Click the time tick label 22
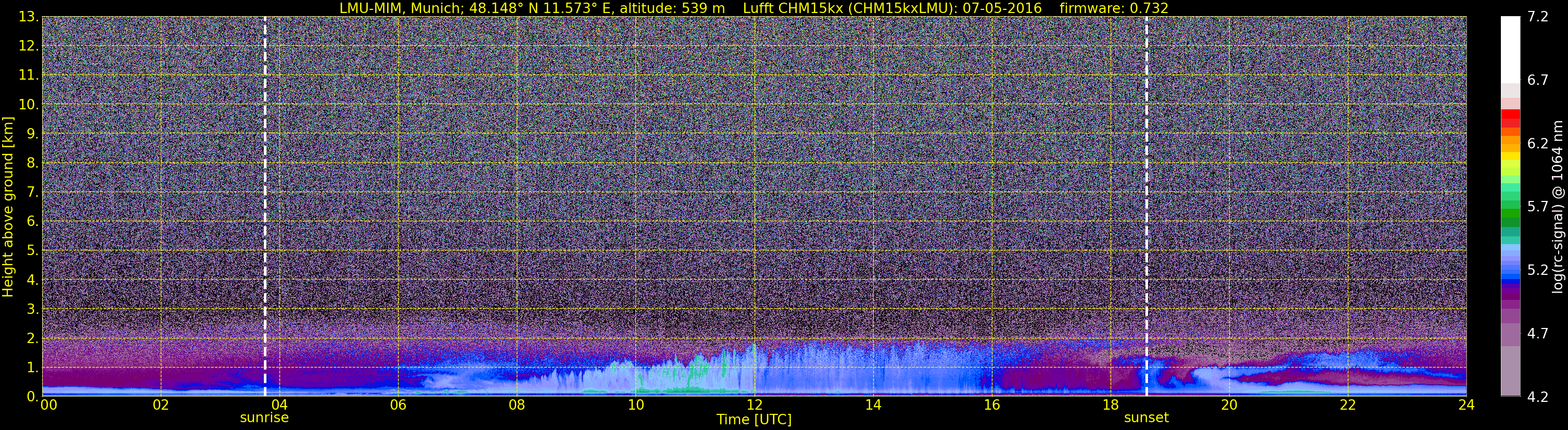Viewport: 1568px width, 430px height. point(1348,405)
